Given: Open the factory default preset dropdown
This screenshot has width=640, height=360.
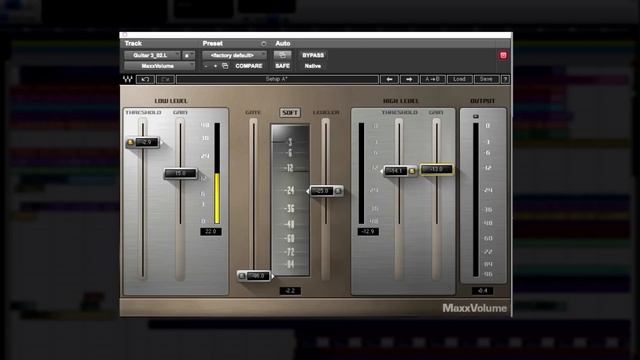Looking at the screenshot, I should pyautogui.click(x=234, y=55).
